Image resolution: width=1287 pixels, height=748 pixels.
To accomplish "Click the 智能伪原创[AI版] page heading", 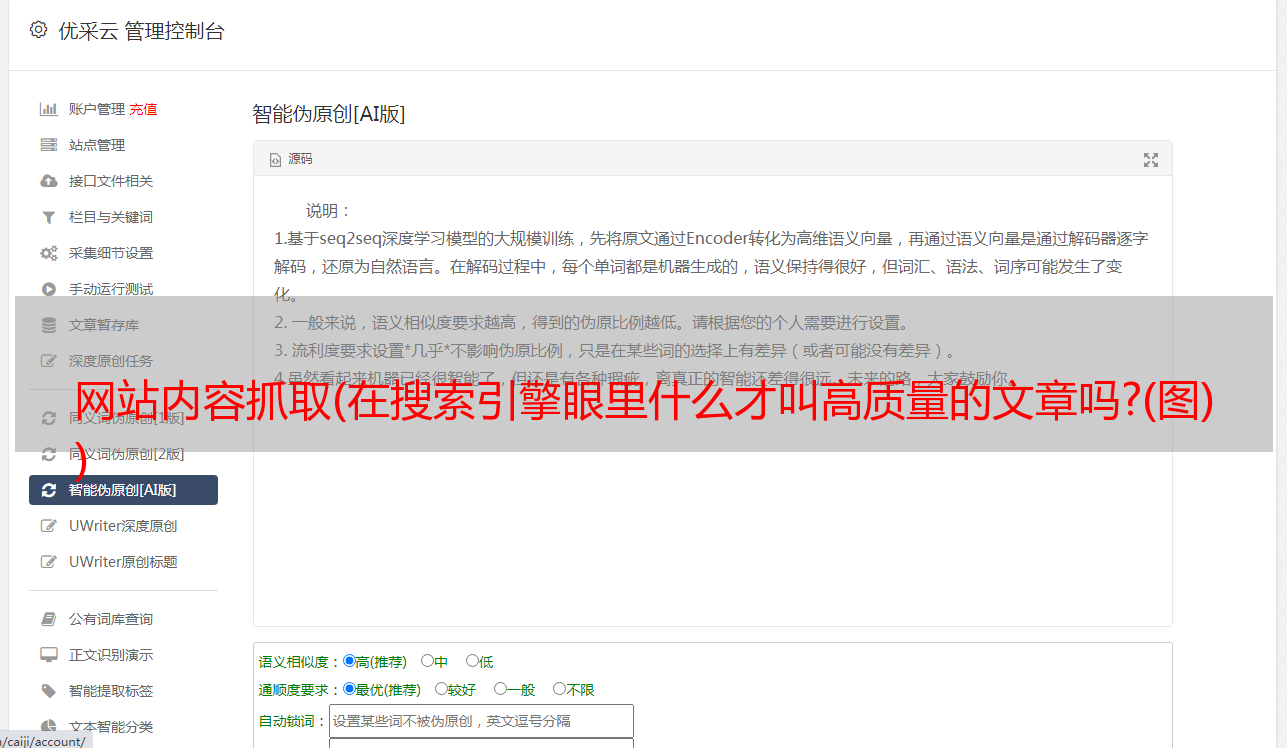I will click(329, 114).
